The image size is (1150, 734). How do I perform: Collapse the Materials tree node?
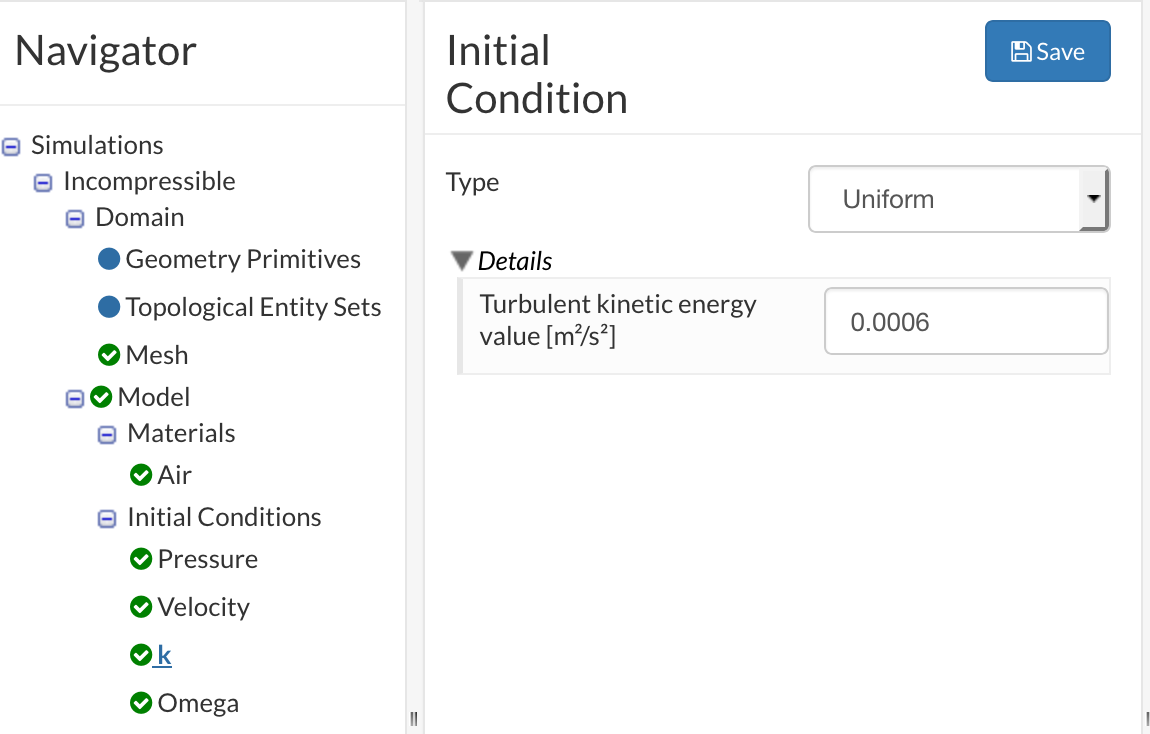(107, 434)
